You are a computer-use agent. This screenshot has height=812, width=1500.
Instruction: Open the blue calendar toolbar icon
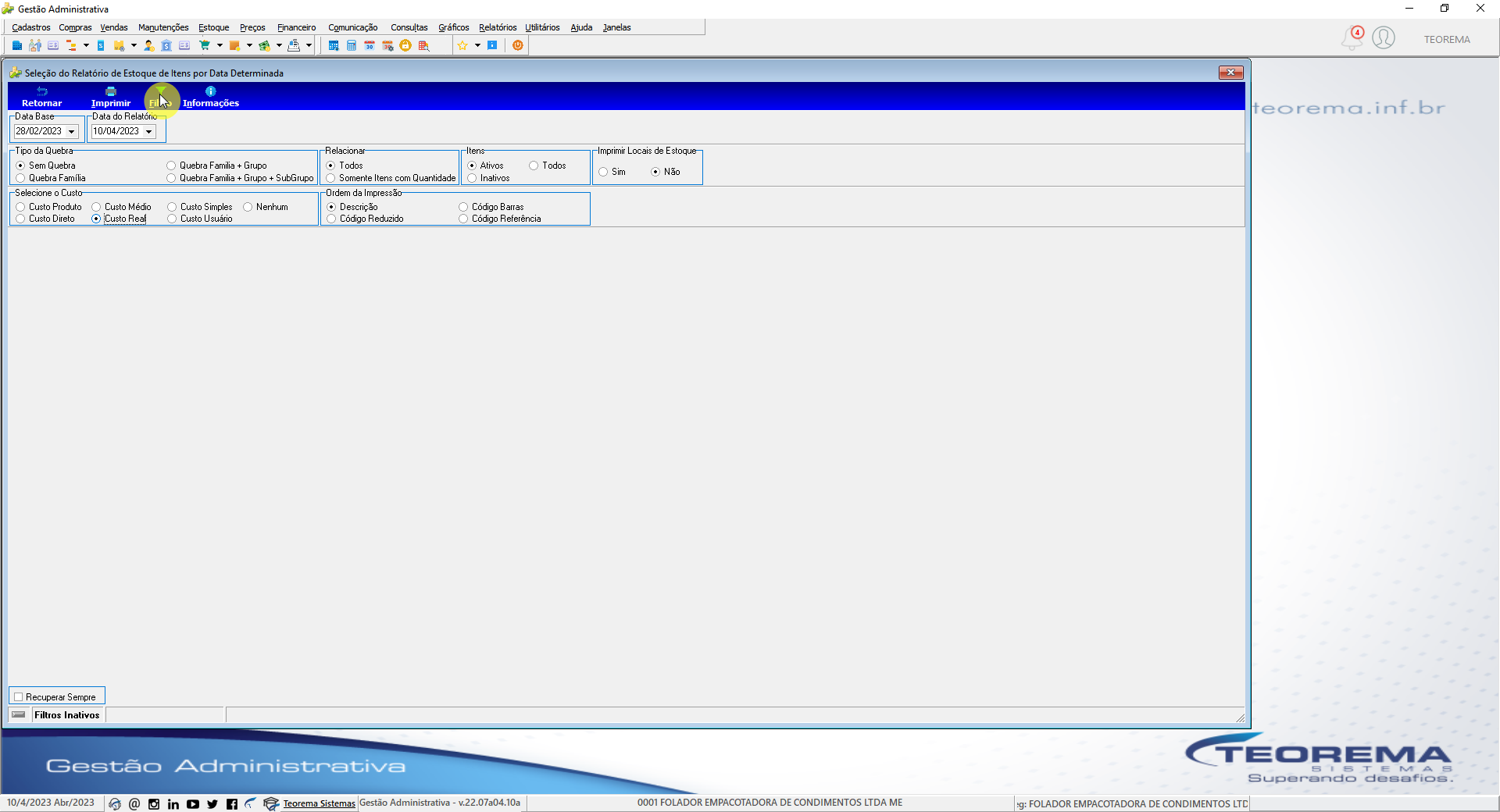[334, 45]
